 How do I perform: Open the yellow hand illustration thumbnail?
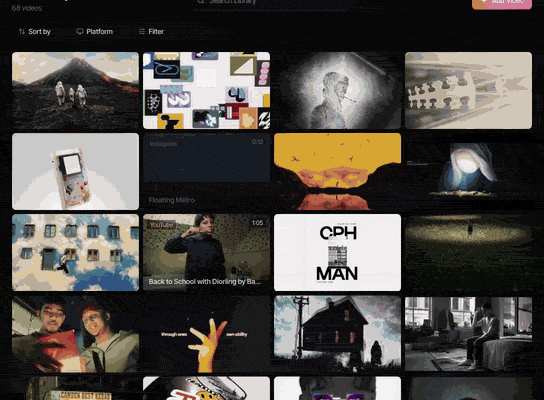(206, 334)
